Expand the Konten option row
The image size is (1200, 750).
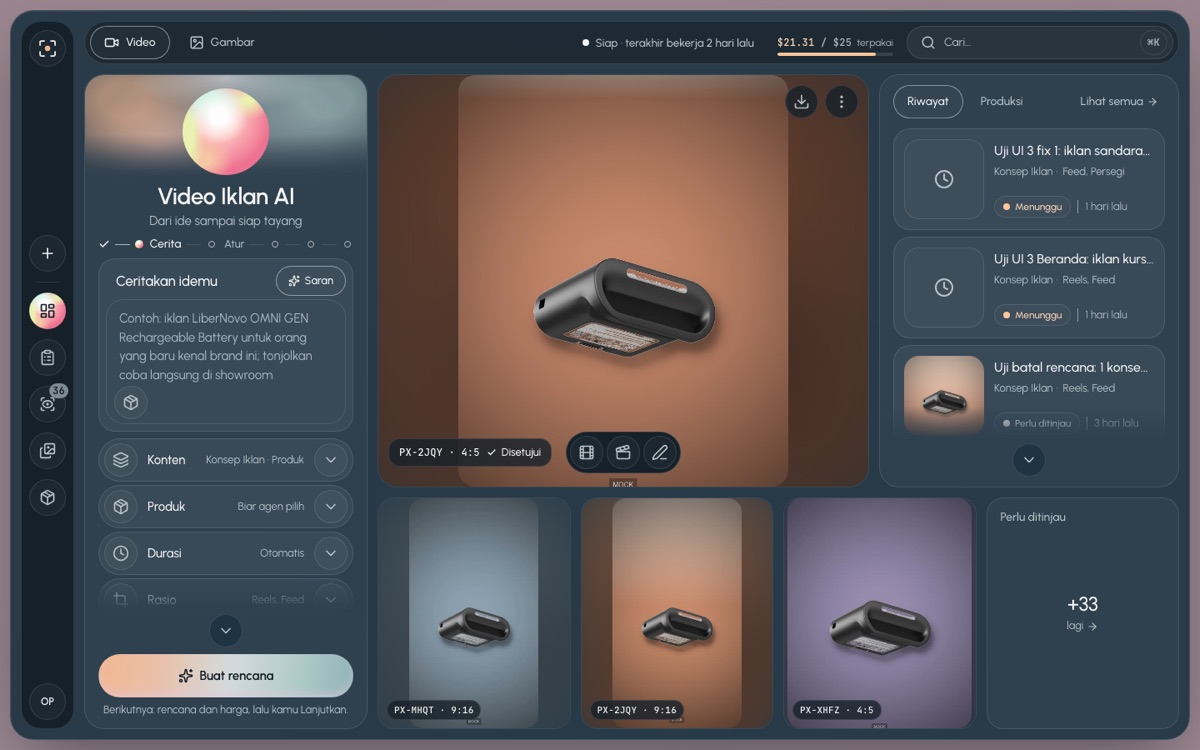pos(226,460)
